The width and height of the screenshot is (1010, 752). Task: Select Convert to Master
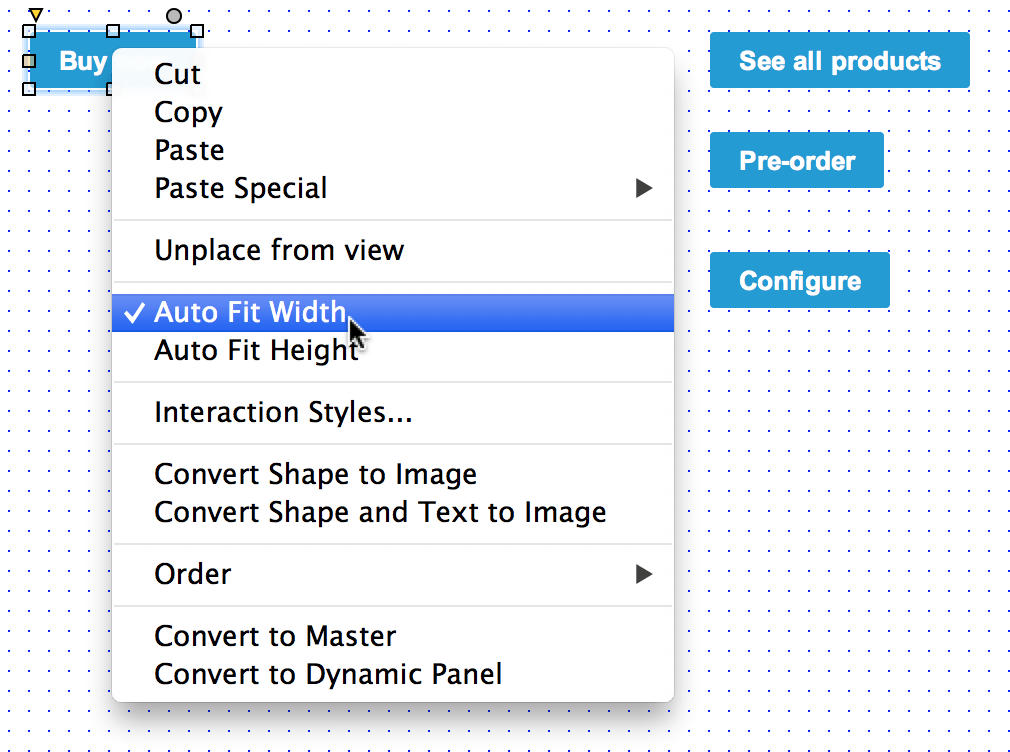(275, 636)
